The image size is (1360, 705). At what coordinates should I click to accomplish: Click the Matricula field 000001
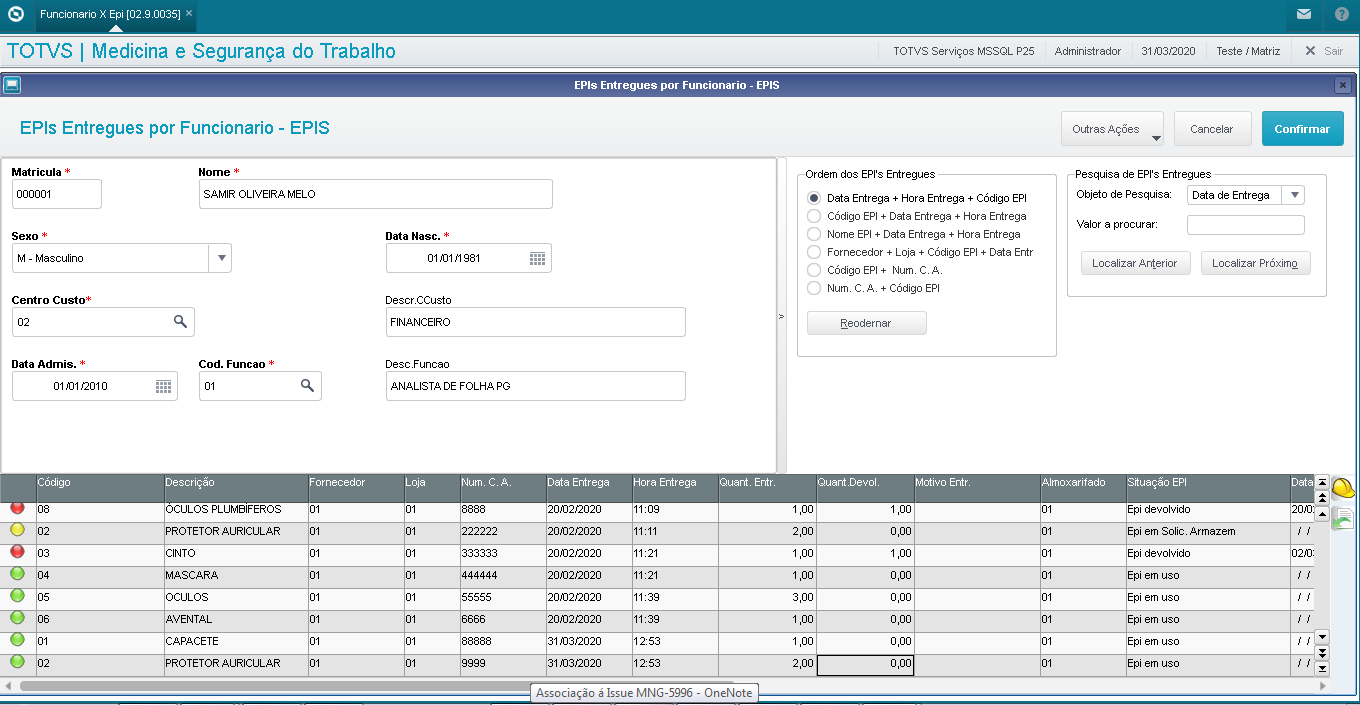(x=57, y=194)
